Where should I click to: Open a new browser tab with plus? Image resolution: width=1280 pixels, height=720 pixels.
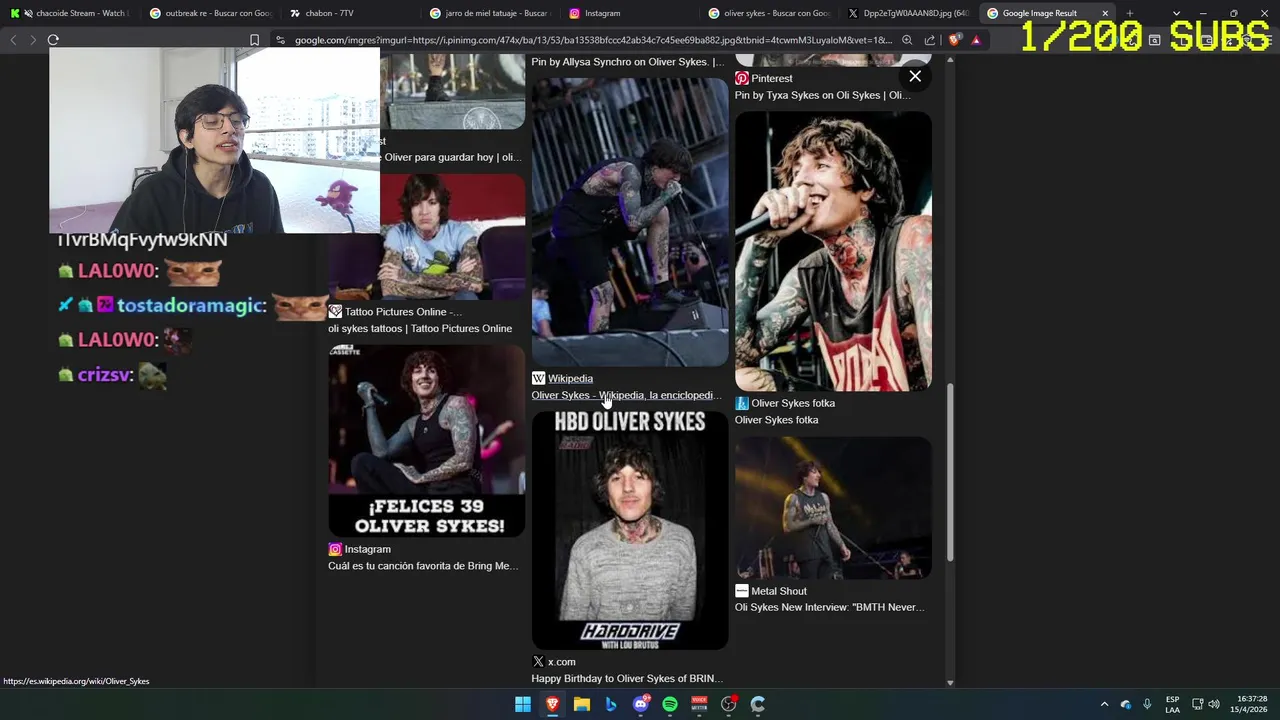coord(1129,13)
